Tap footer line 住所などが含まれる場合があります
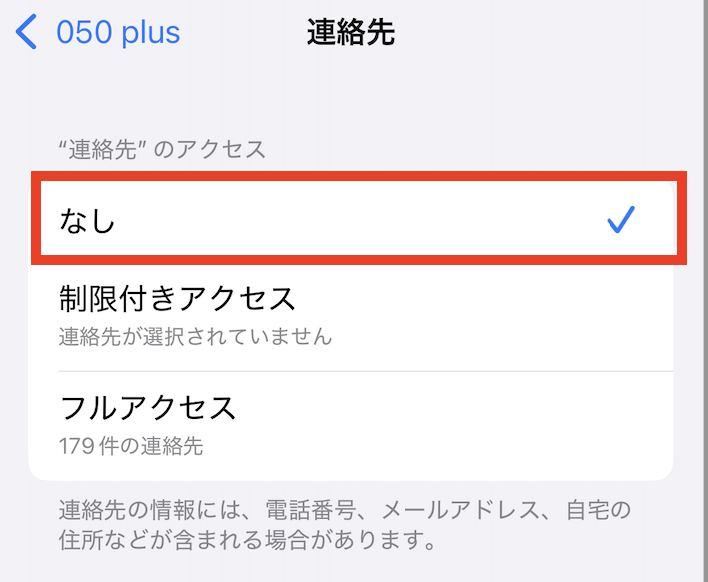This screenshot has width=708, height=582. (x=247, y=540)
